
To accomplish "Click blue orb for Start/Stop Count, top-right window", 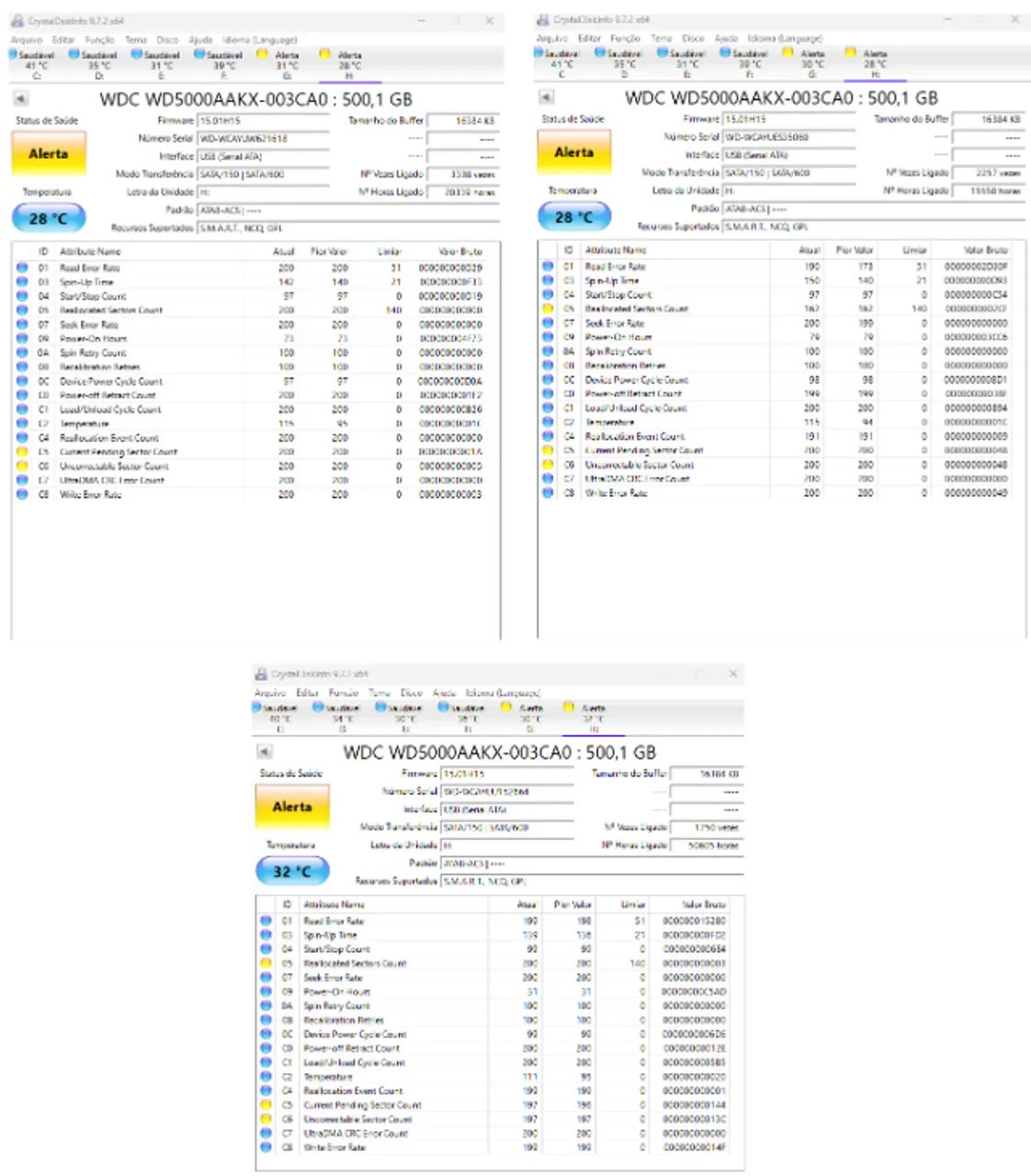I will pos(548,294).
